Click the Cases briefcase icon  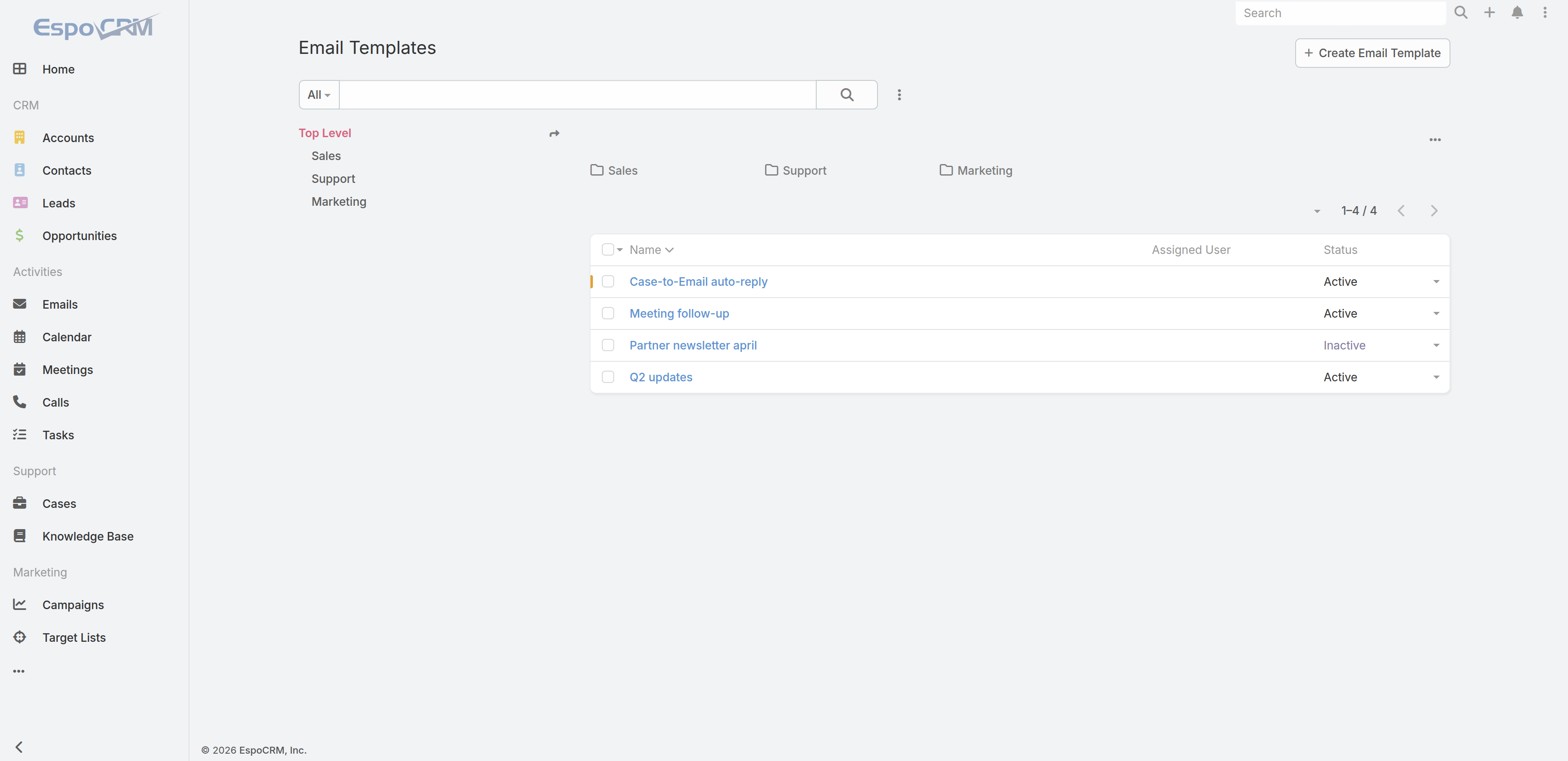pyautogui.click(x=20, y=503)
